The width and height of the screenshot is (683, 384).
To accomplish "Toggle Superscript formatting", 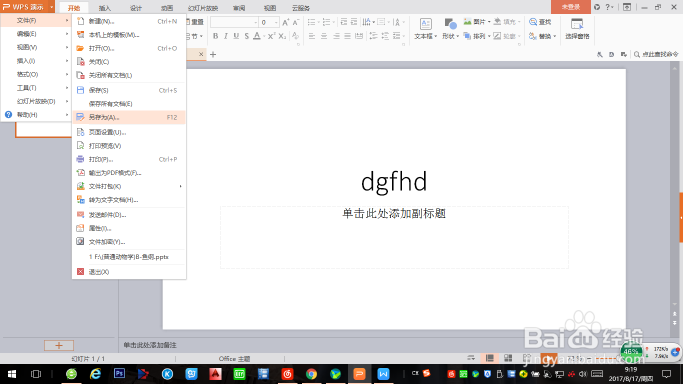I will click(x=271, y=36).
